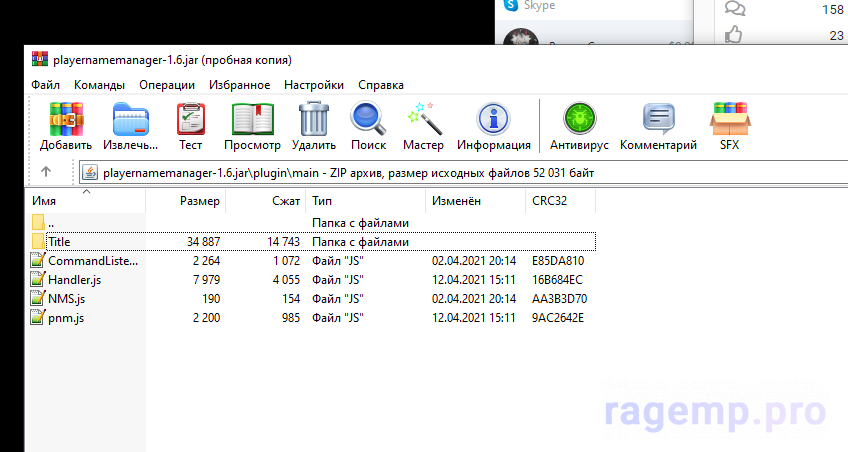Open the Просмотр (View) book icon
The height and width of the screenshot is (452, 848).
[x=253, y=119]
